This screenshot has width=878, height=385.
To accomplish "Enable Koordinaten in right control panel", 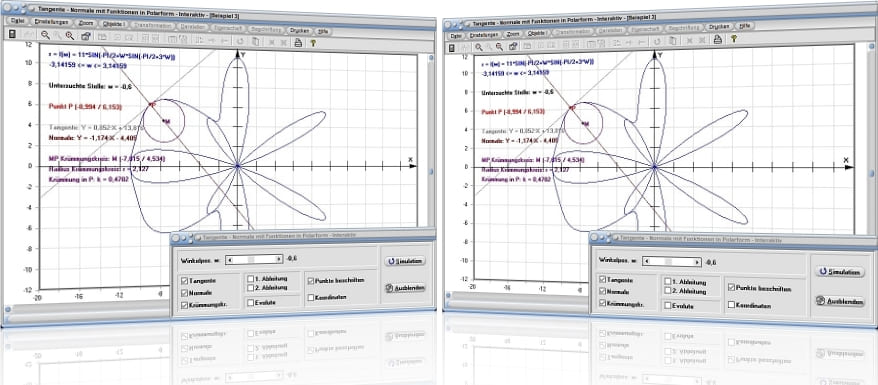I will click(x=731, y=304).
